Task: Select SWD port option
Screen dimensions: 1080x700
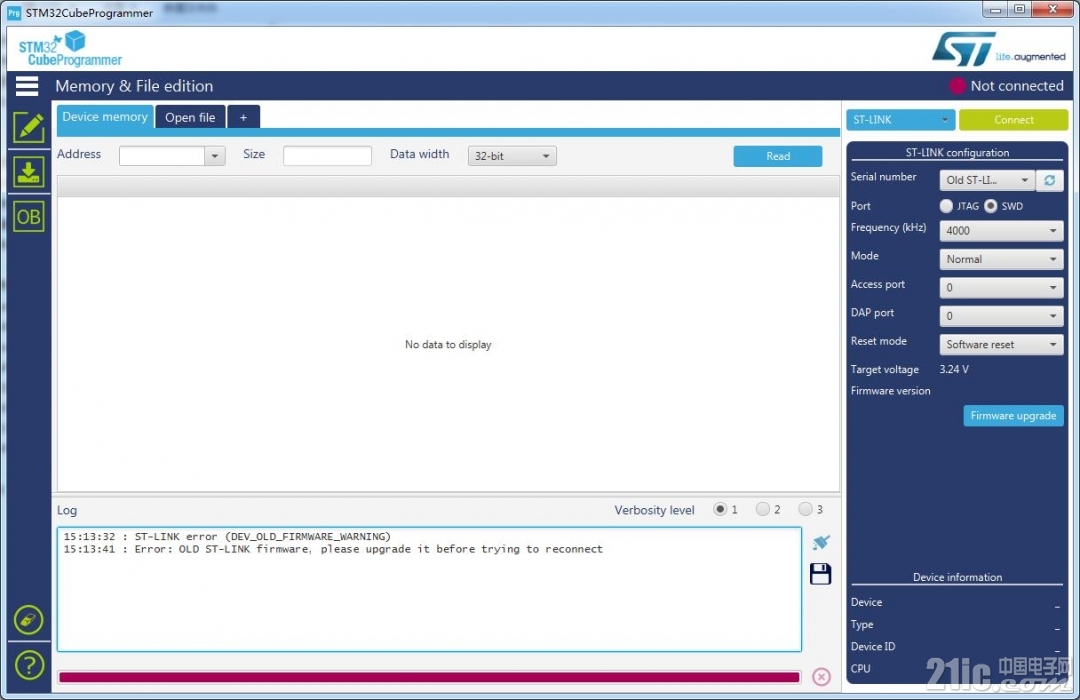Action: tap(990, 206)
